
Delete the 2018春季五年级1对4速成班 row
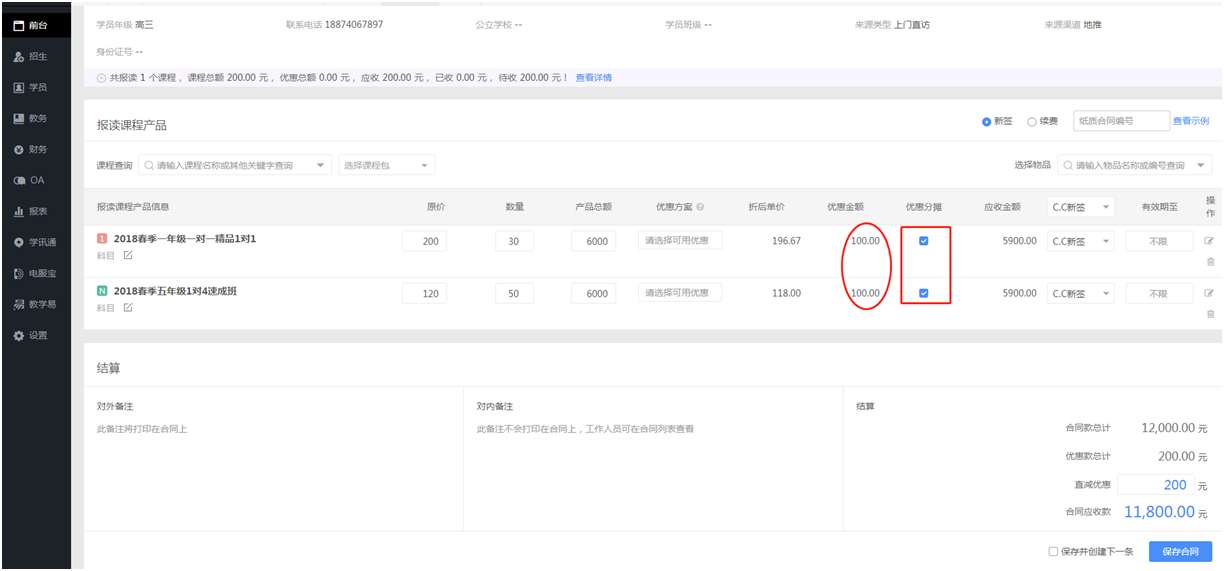pyautogui.click(x=1210, y=314)
